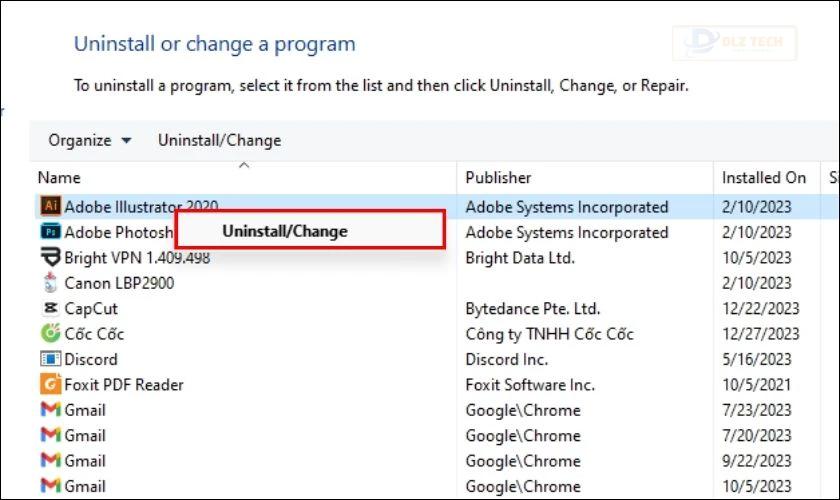Click the Foxit PDF Reader icon

[50, 384]
